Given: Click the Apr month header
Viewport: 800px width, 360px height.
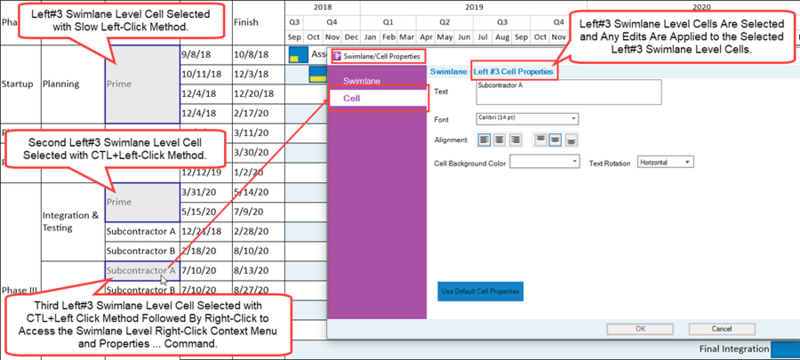Looking at the screenshot, I should [x=426, y=37].
